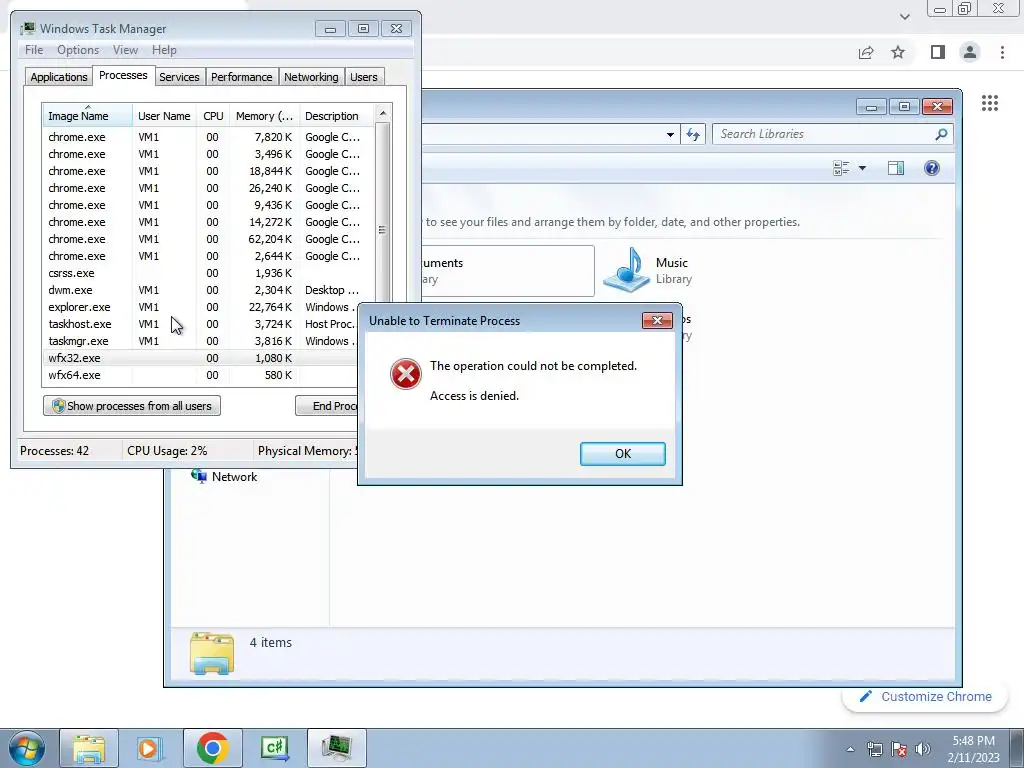Click the search magnifier icon in Libraries window
The height and width of the screenshot is (768, 1024).
click(x=941, y=134)
